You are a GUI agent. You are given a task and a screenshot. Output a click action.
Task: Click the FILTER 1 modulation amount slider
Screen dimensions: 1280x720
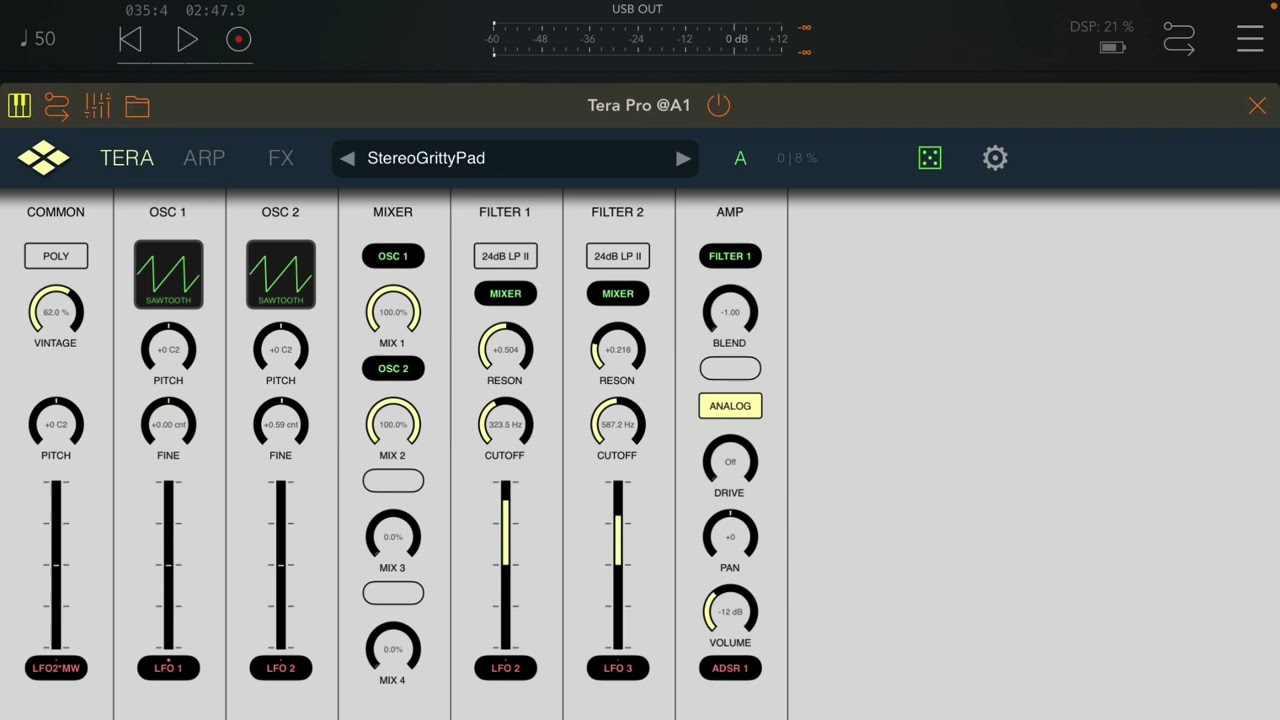point(506,565)
